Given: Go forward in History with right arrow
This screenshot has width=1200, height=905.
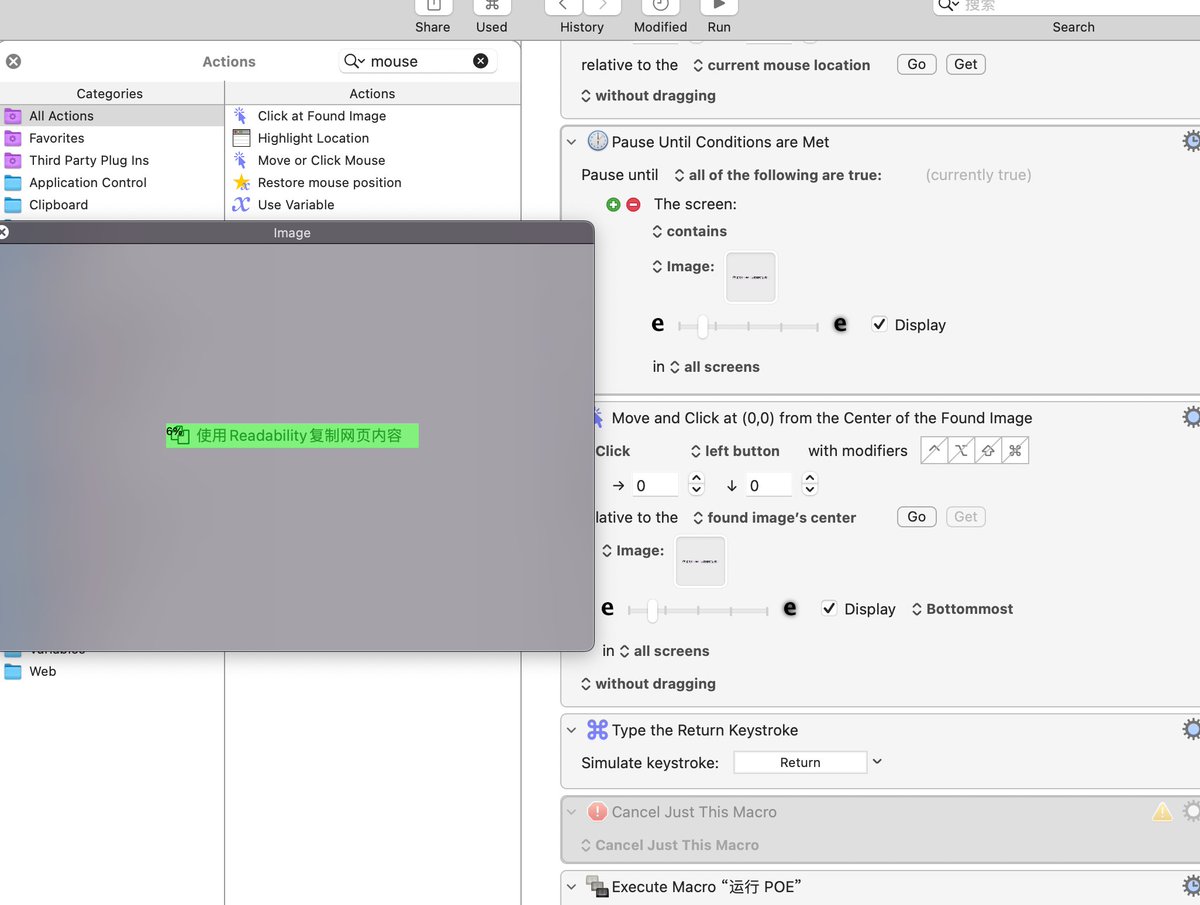Looking at the screenshot, I should point(603,6).
